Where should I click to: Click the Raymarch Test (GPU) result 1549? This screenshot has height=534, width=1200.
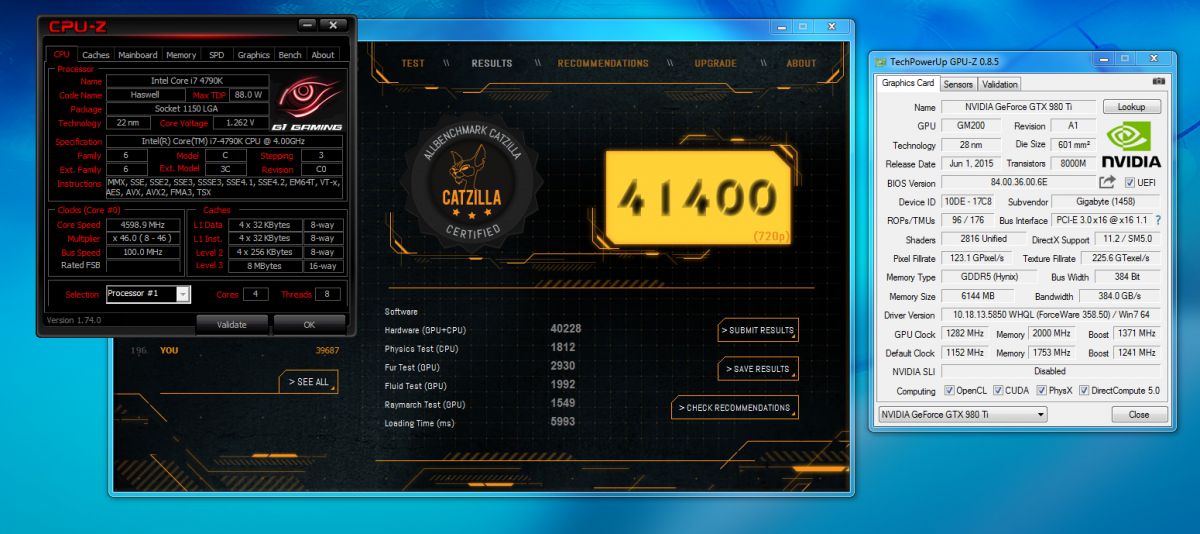tap(563, 404)
